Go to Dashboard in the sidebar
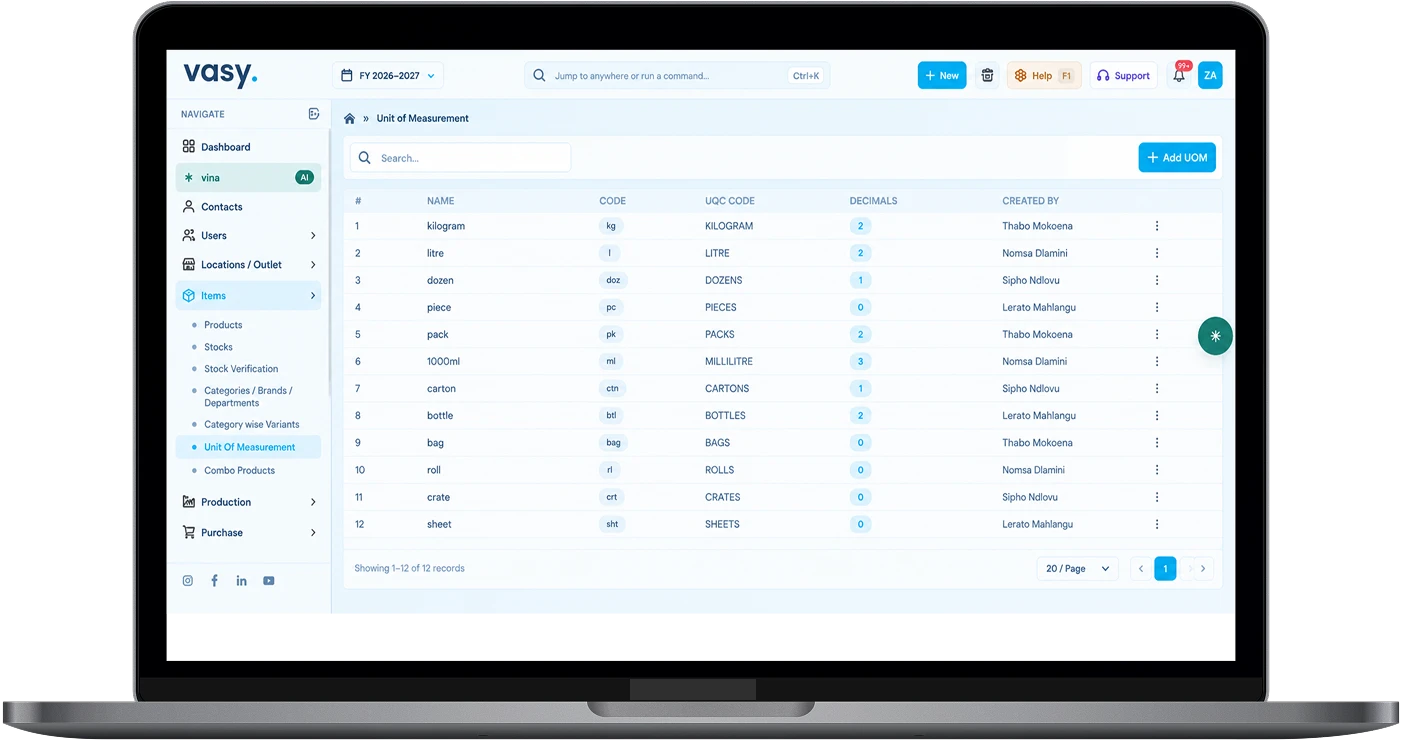Viewport: 1402px width, 741px height. tap(249, 147)
